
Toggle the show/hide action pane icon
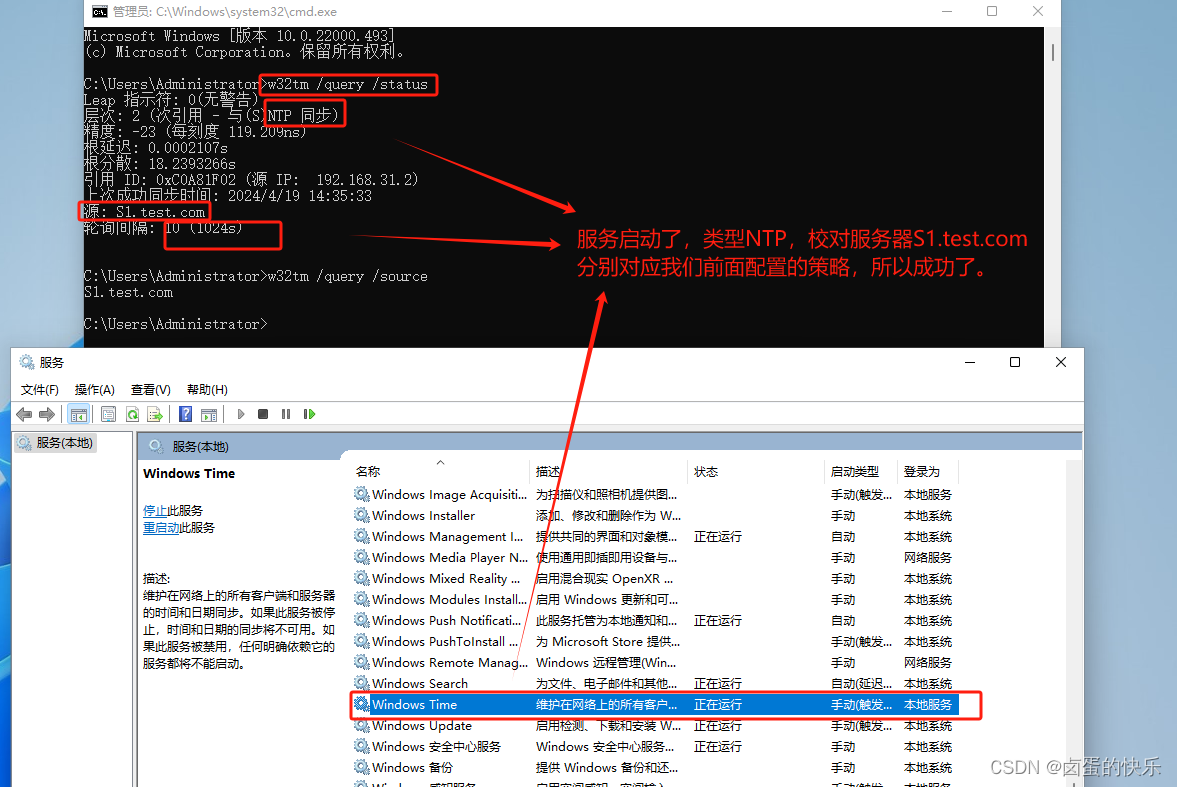[209, 414]
